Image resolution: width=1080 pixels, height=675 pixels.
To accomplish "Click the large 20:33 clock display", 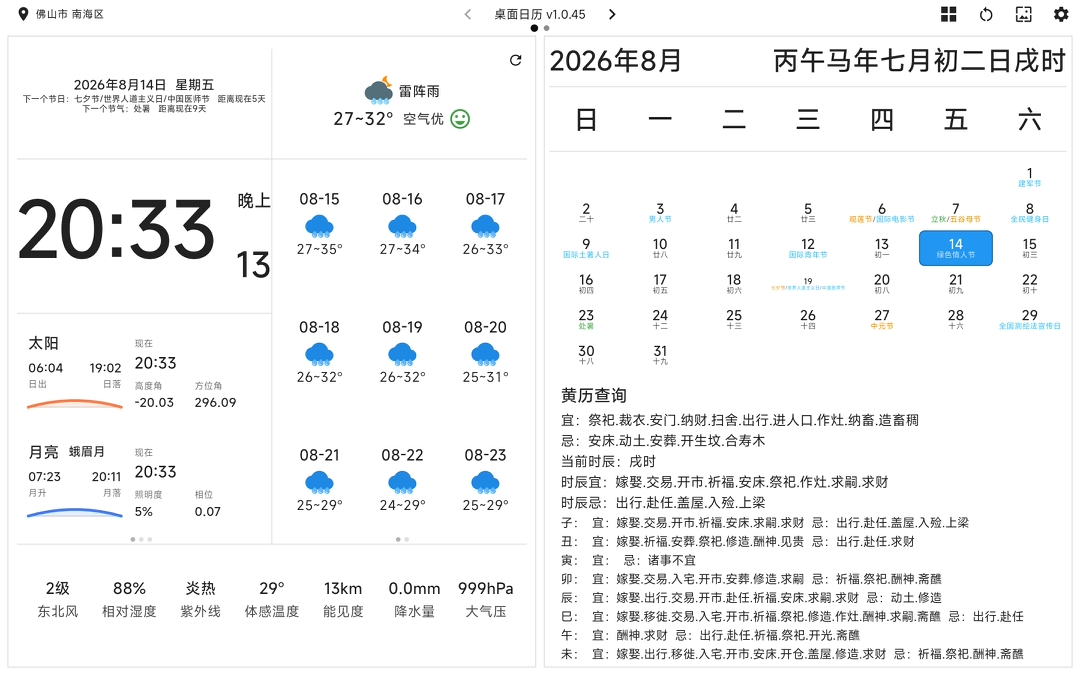I will click(x=116, y=230).
